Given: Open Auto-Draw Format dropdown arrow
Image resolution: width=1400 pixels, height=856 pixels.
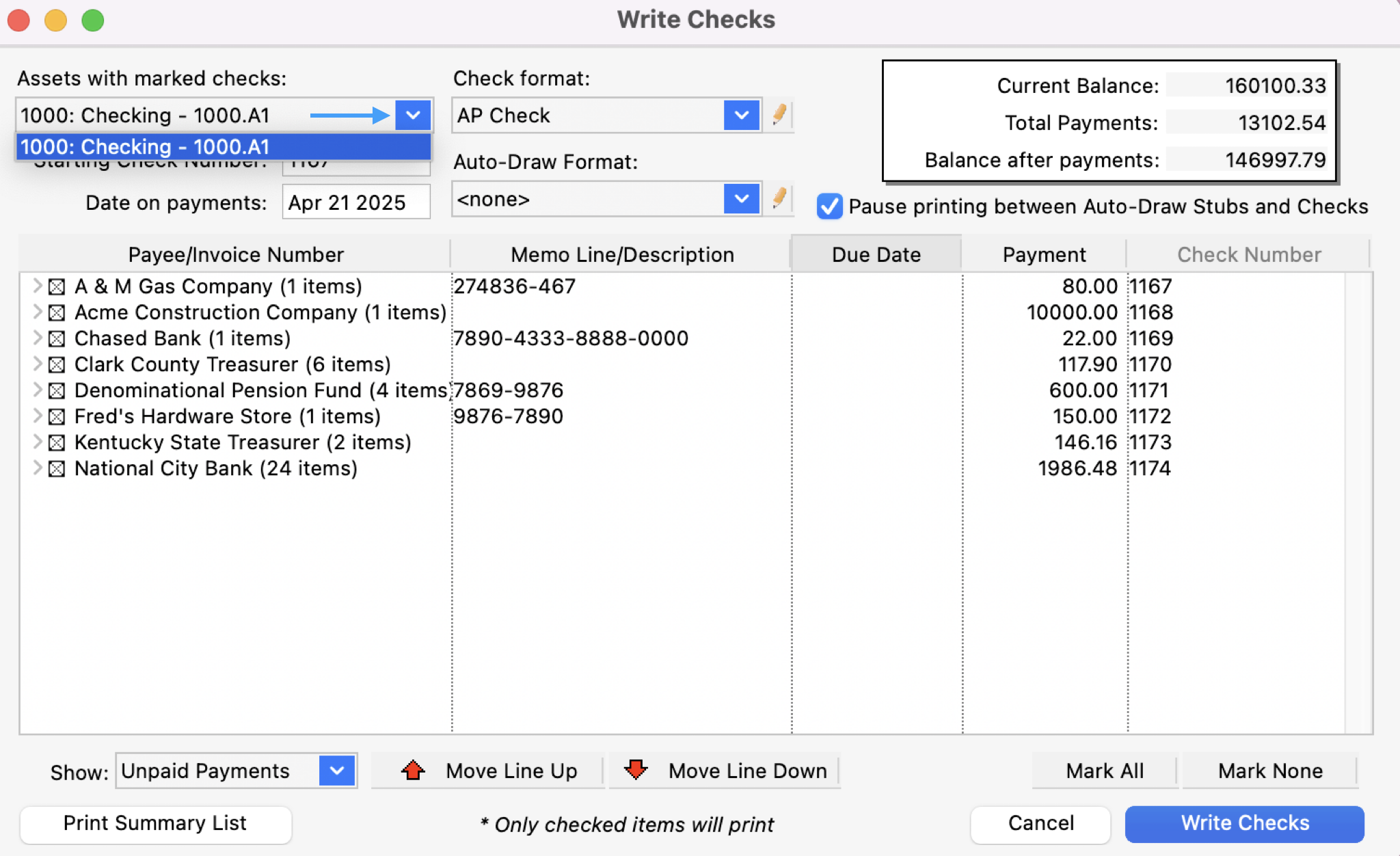Looking at the screenshot, I should pyautogui.click(x=741, y=199).
